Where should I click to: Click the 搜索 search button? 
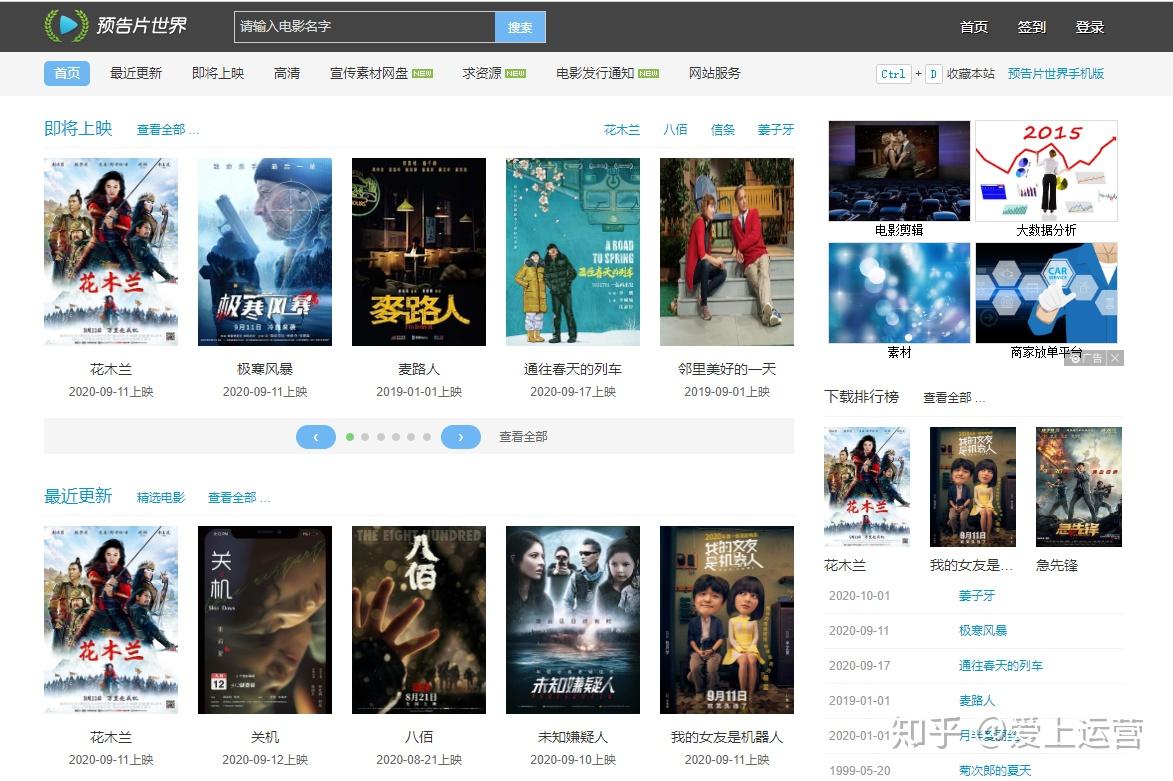520,27
